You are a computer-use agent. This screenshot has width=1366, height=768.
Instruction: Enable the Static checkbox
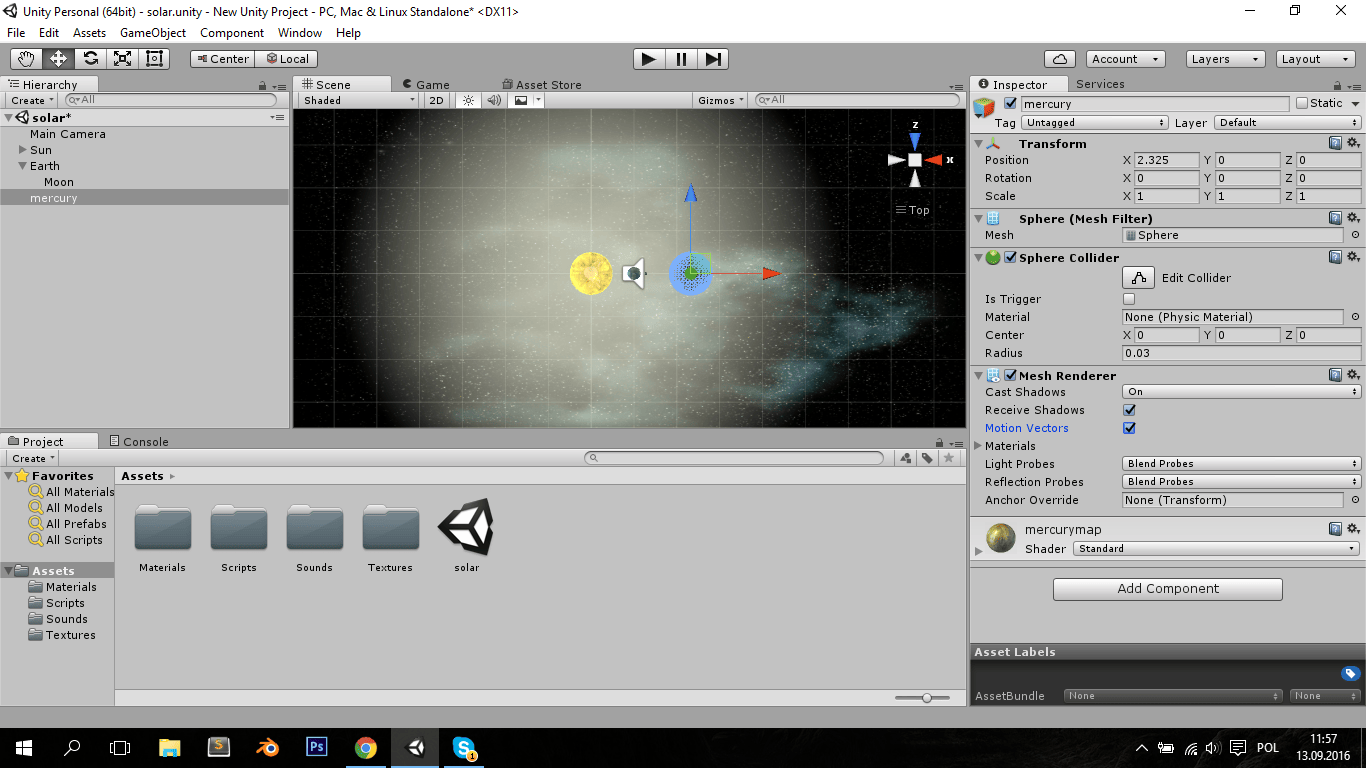coord(1302,103)
